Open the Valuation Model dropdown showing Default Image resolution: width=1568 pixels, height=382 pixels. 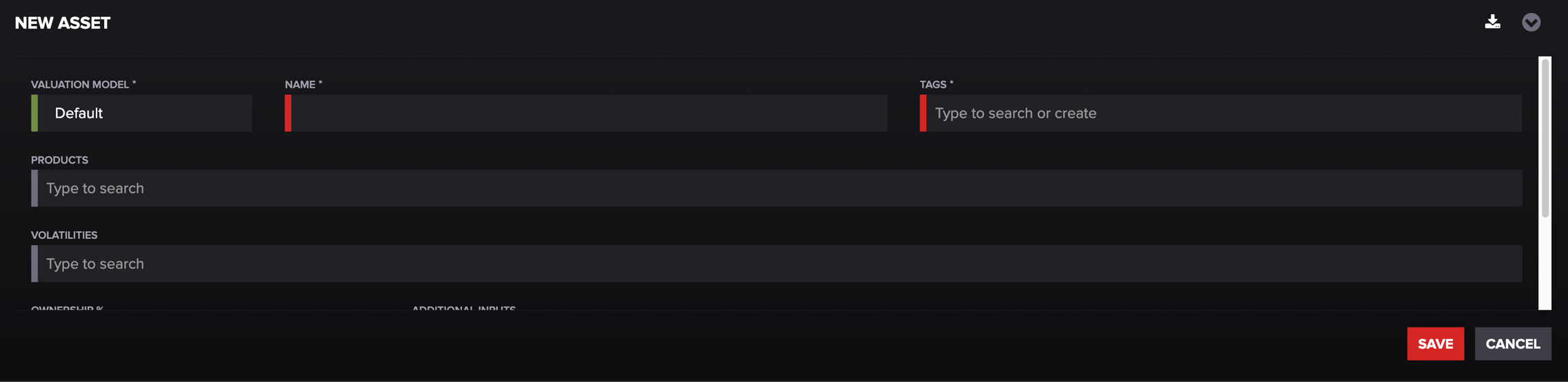click(144, 113)
